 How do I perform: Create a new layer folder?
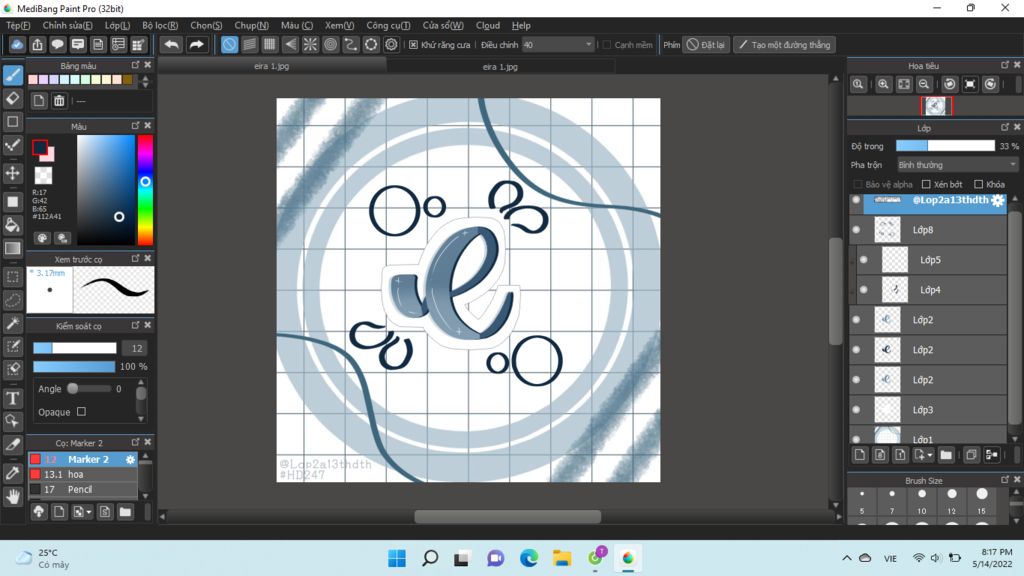(x=946, y=455)
